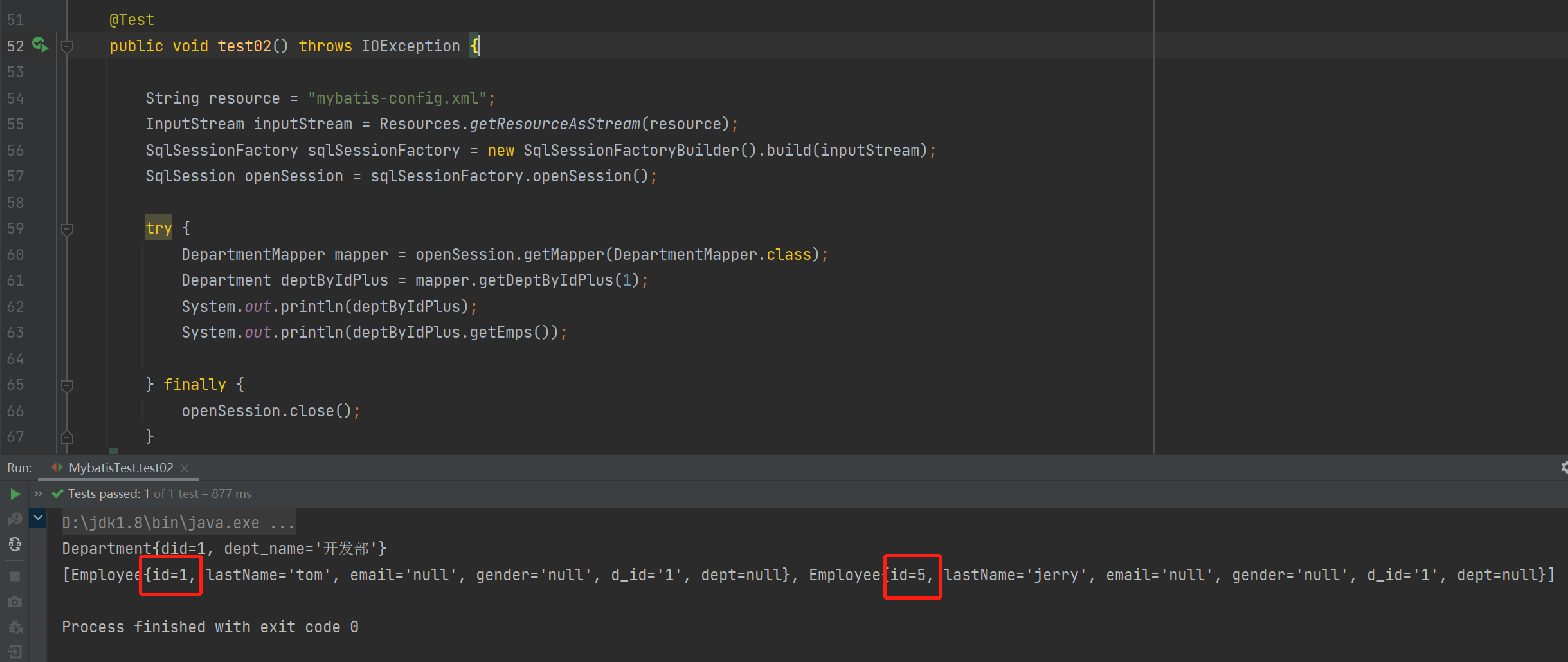Click the attach debugger bug icon
The width and height of the screenshot is (1568, 662).
(15, 627)
